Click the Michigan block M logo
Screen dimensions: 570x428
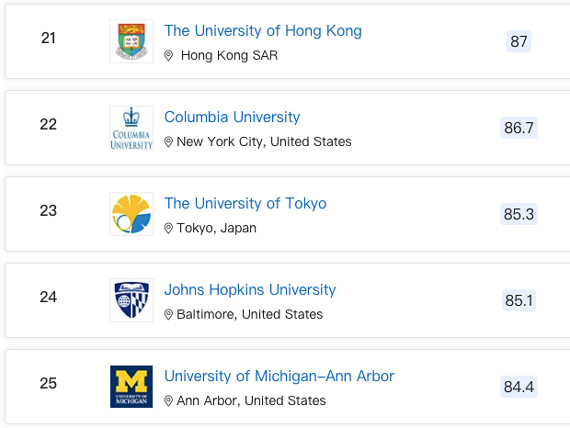131,387
